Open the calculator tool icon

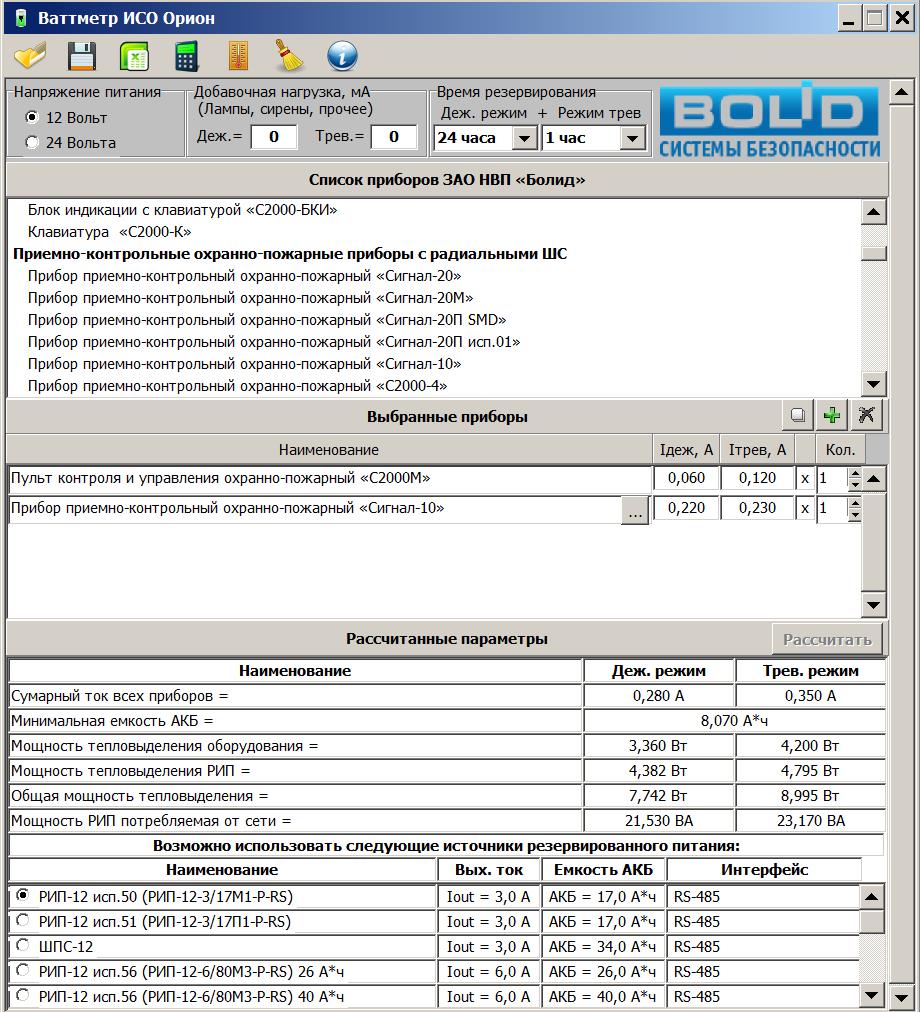[x=187, y=56]
